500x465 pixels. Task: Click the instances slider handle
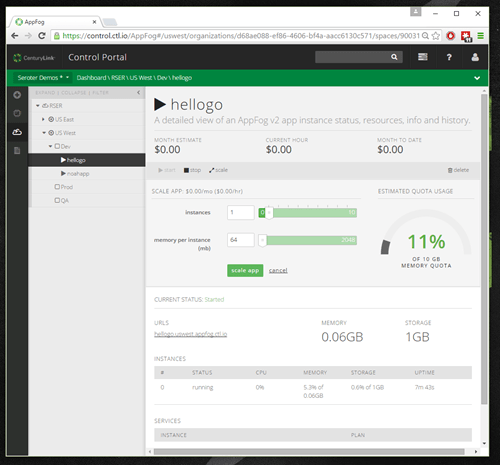pos(269,213)
